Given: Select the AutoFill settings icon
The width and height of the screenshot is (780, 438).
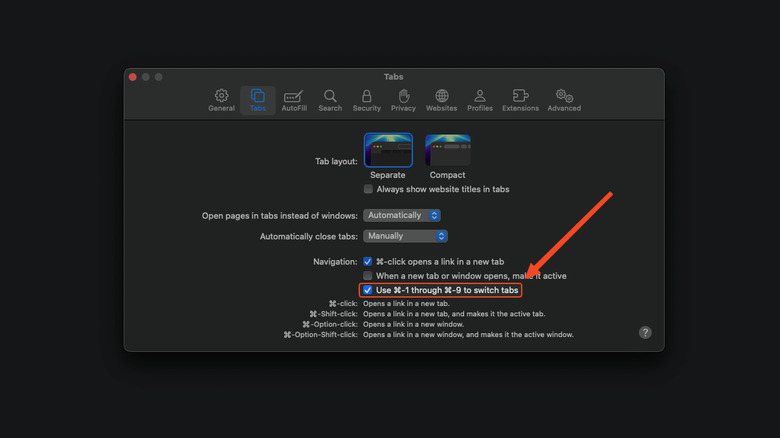Looking at the screenshot, I should [294, 99].
